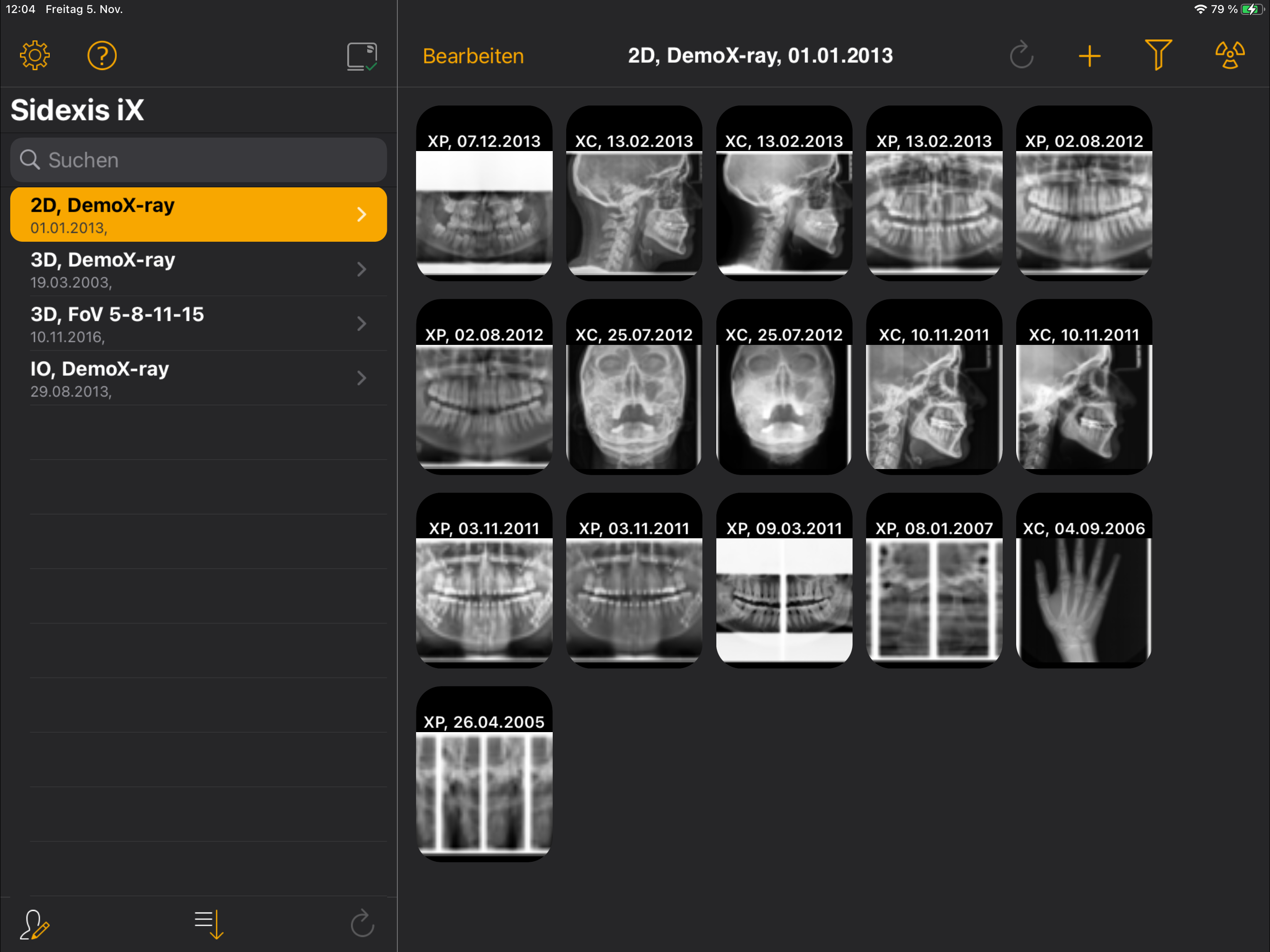Viewport: 1270px width, 952px height.
Task: Tap the edit patient icon at the bottom left
Action: coord(35,924)
